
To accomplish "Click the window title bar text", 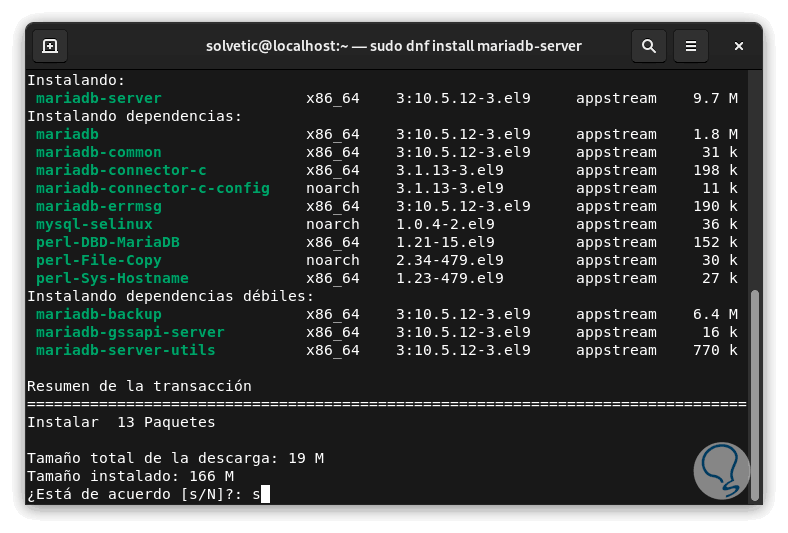I will [x=393, y=46].
